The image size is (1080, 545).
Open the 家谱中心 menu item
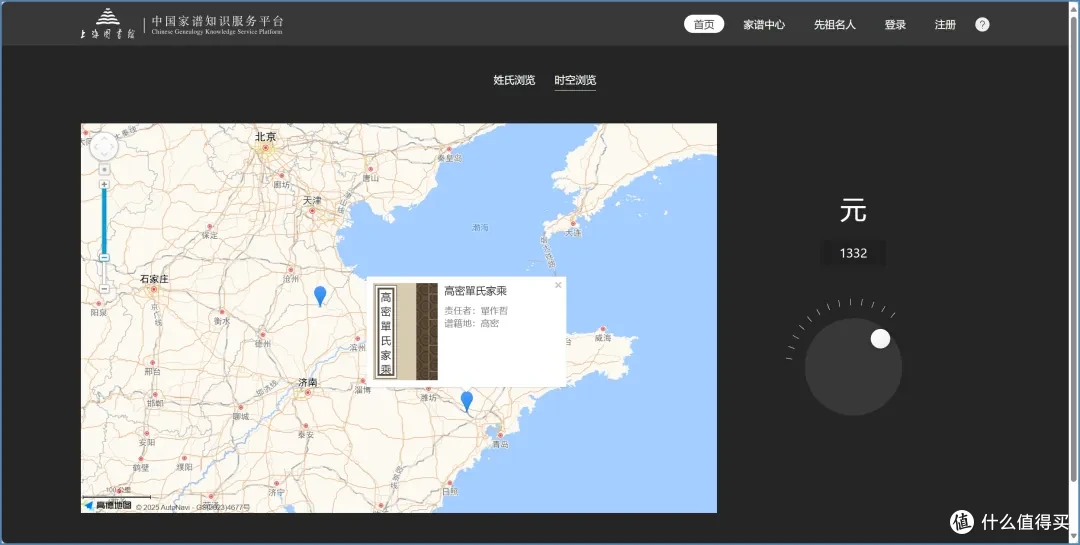[x=764, y=25]
